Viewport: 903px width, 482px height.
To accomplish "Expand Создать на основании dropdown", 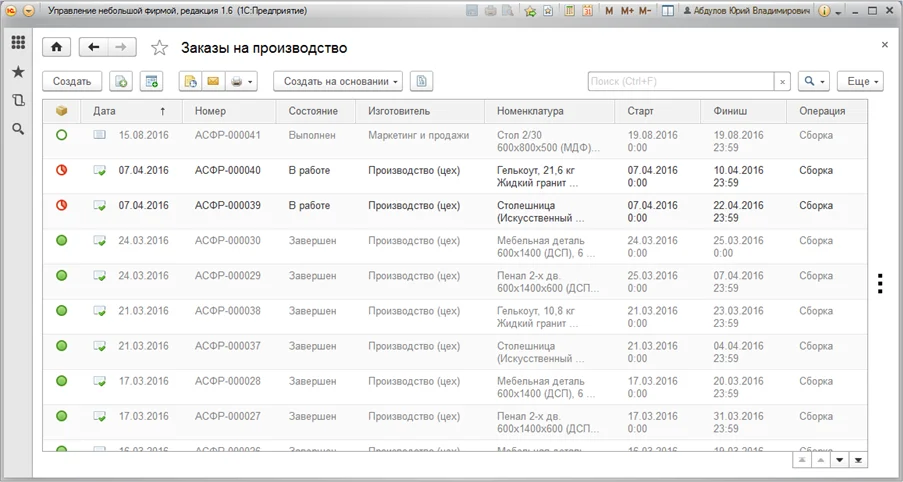I will [x=337, y=82].
